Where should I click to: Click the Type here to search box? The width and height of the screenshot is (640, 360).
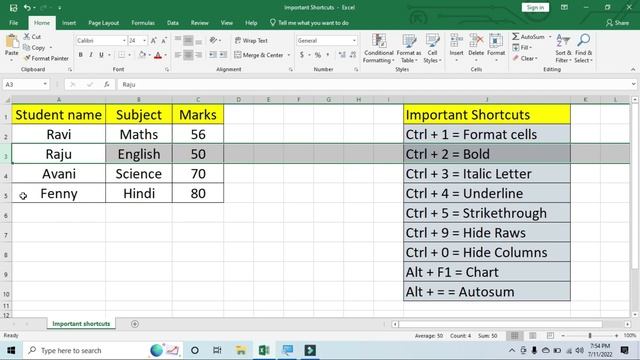pos(84,350)
